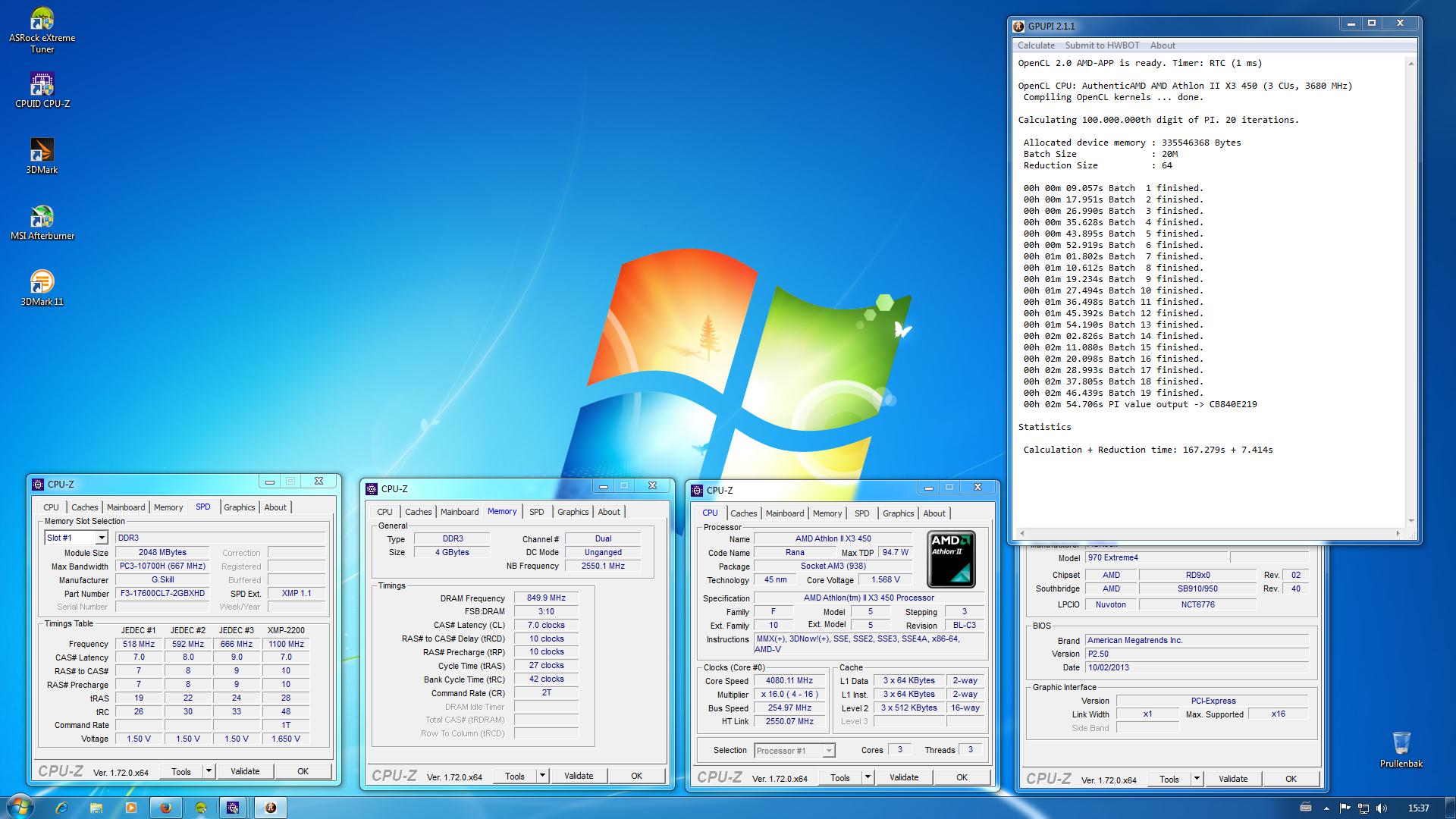Click Validate in the SPD window
This screenshot has height=819, width=1456.
coord(245,771)
